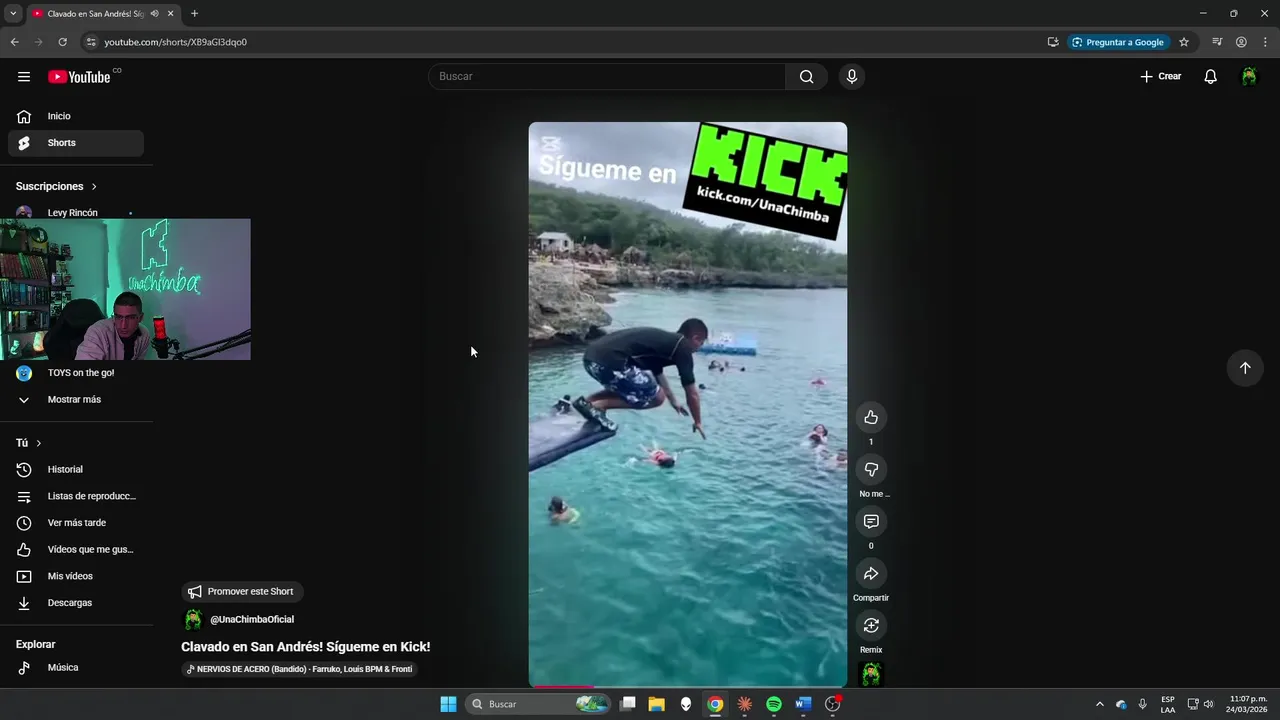The image size is (1280, 720).
Task: Select Shorts in the sidebar
Action: [x=76, y=143]
